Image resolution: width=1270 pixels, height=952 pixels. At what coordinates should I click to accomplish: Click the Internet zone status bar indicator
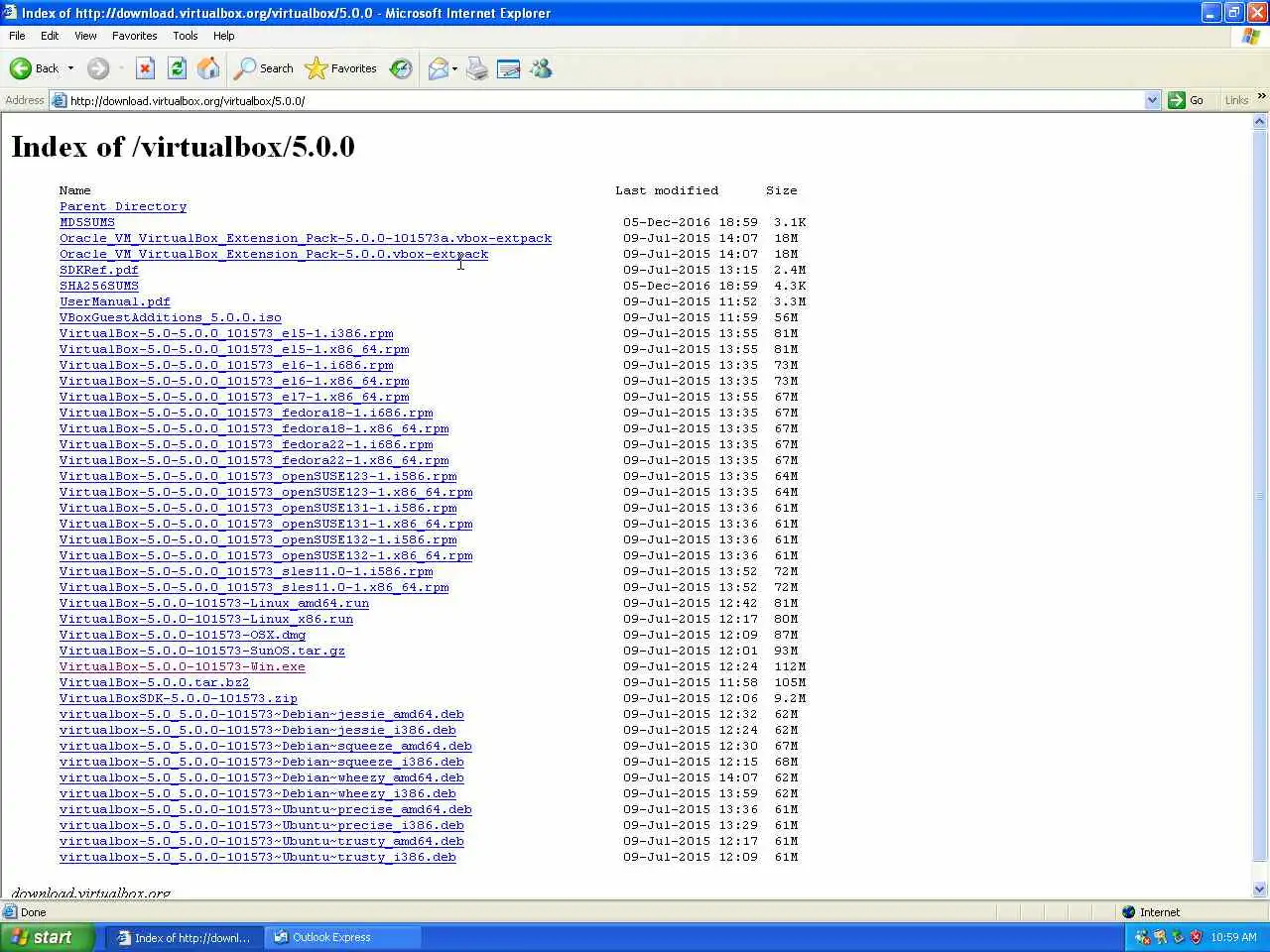(x=1151, y=912)
